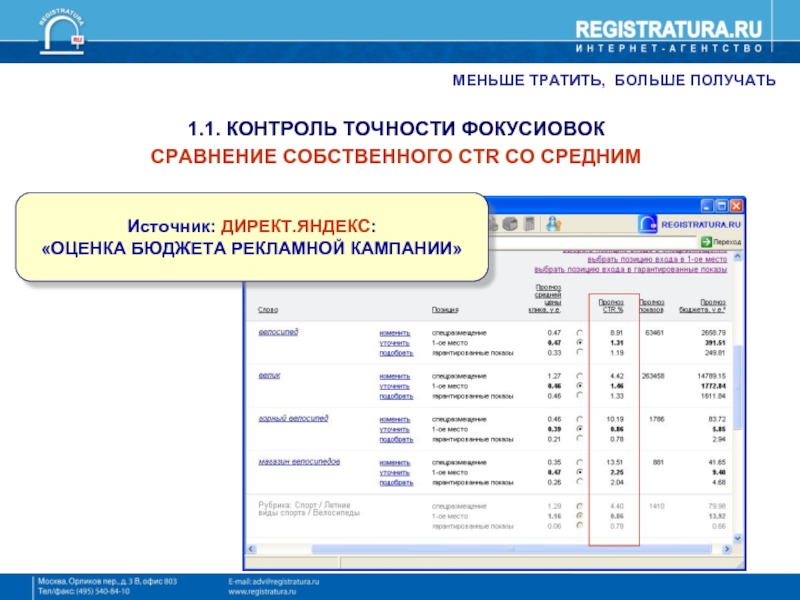Click REGISTRATURA.RU title in slide header

[669, 30]
